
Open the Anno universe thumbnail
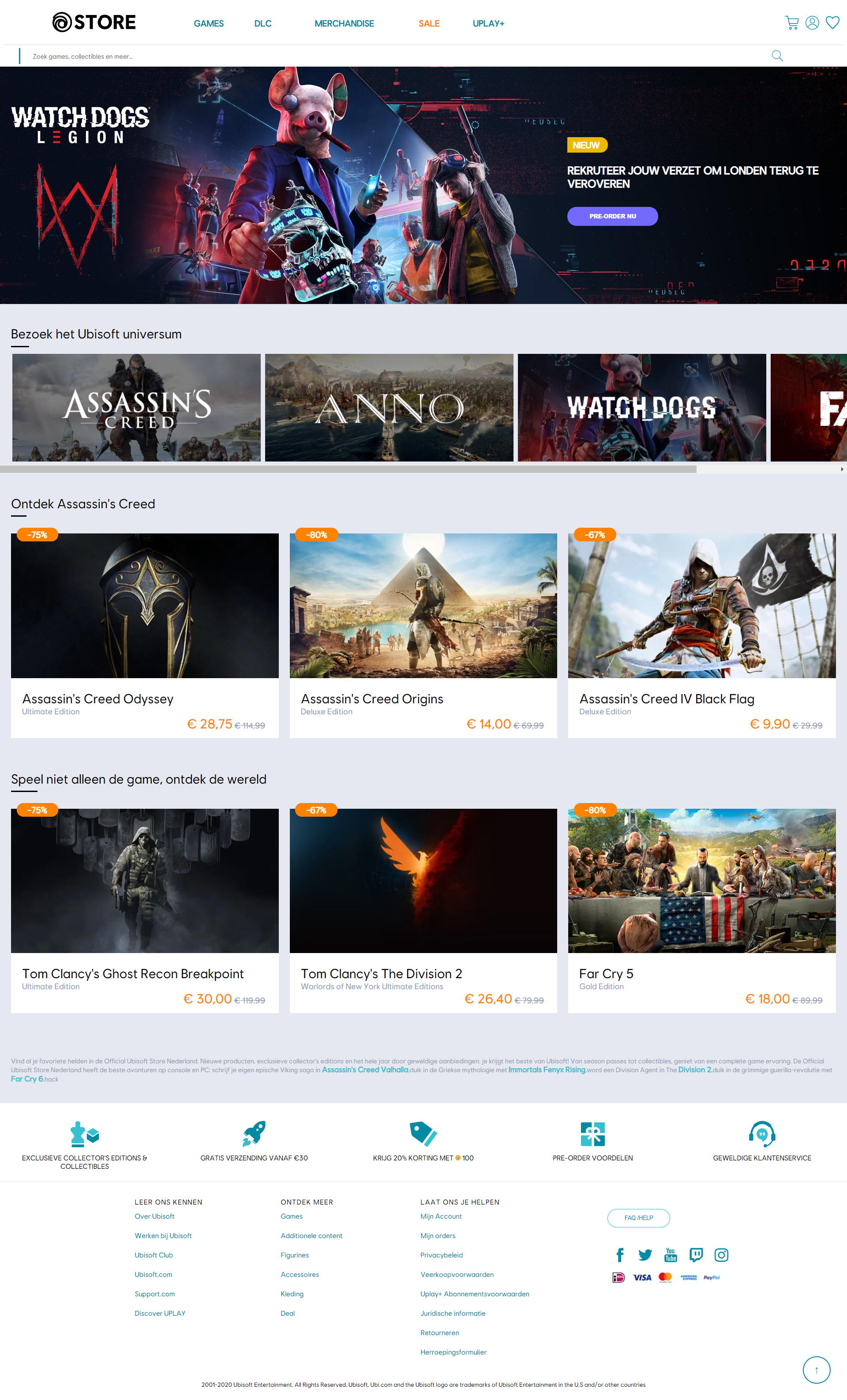click(x=389, y=407)
